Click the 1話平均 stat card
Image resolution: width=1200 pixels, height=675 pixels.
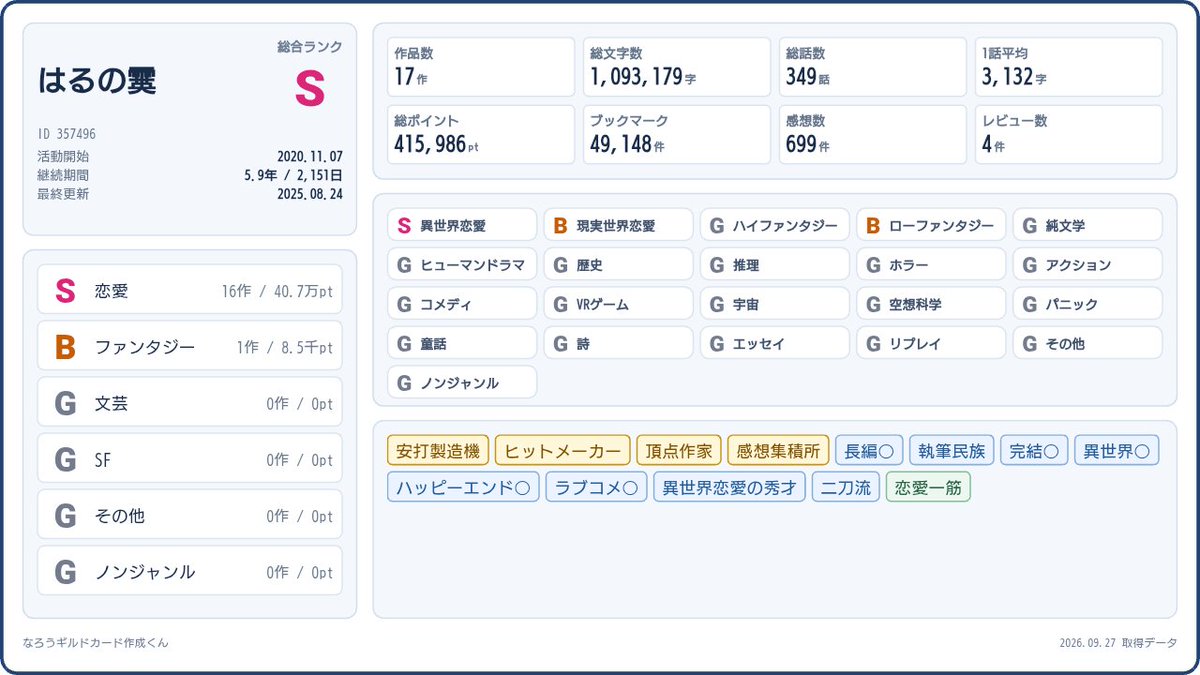(x=1069, y=67)
